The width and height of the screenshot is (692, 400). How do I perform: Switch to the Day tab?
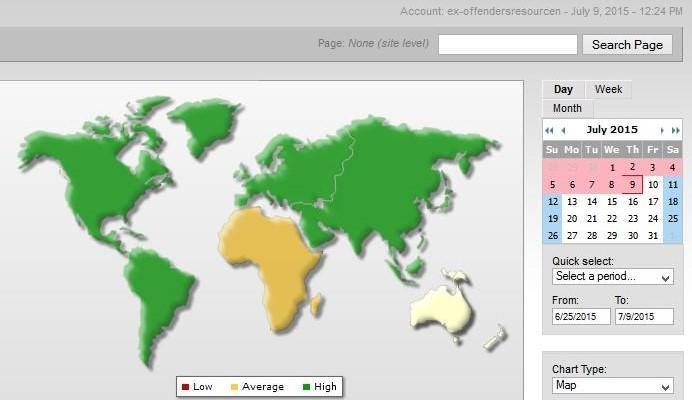(564, 89)
